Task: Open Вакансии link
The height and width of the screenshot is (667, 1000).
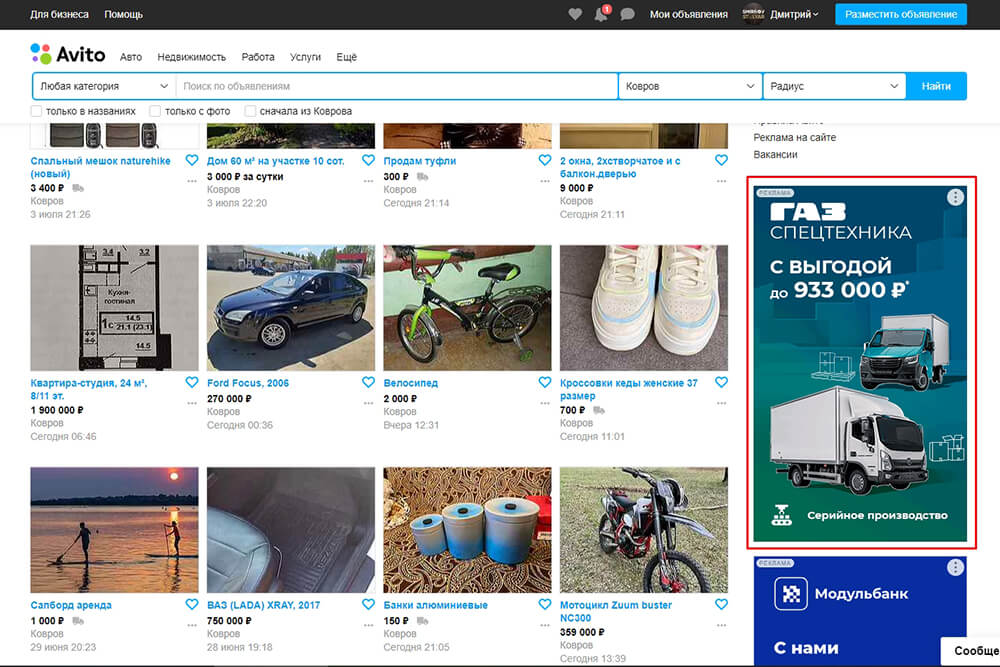Action: [x=775, y=154]
